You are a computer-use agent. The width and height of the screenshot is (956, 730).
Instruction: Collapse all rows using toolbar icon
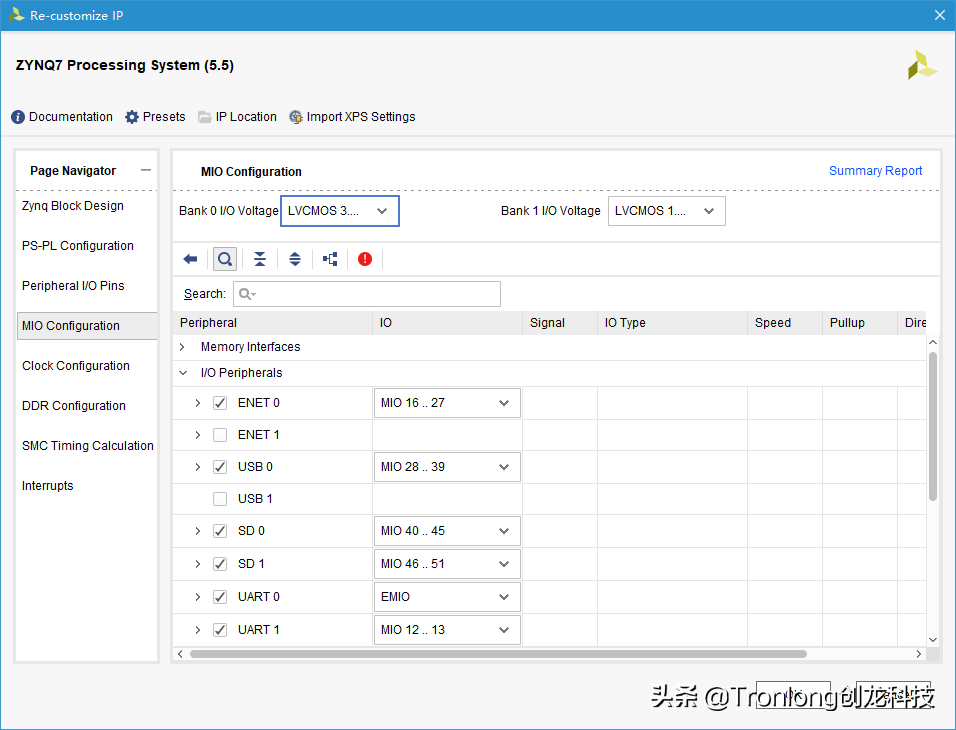(x=260, y=258)
